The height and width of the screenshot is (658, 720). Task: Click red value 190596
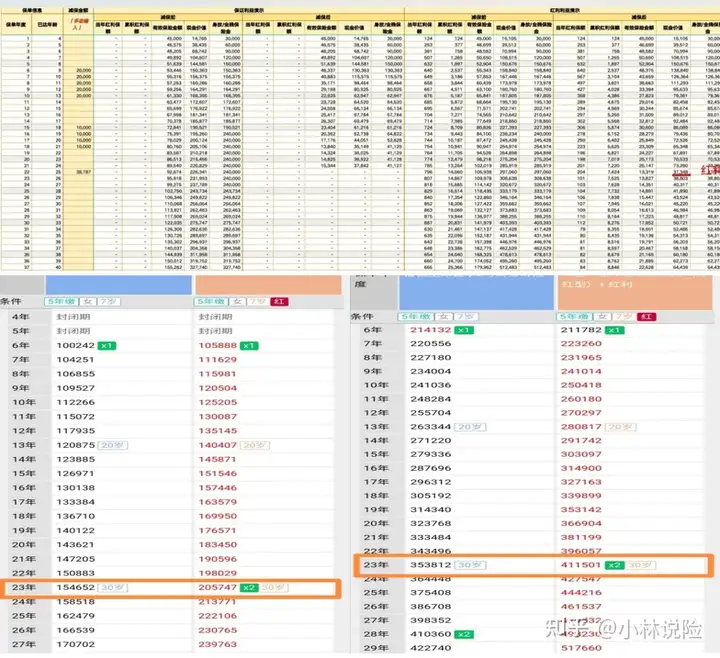218,559
